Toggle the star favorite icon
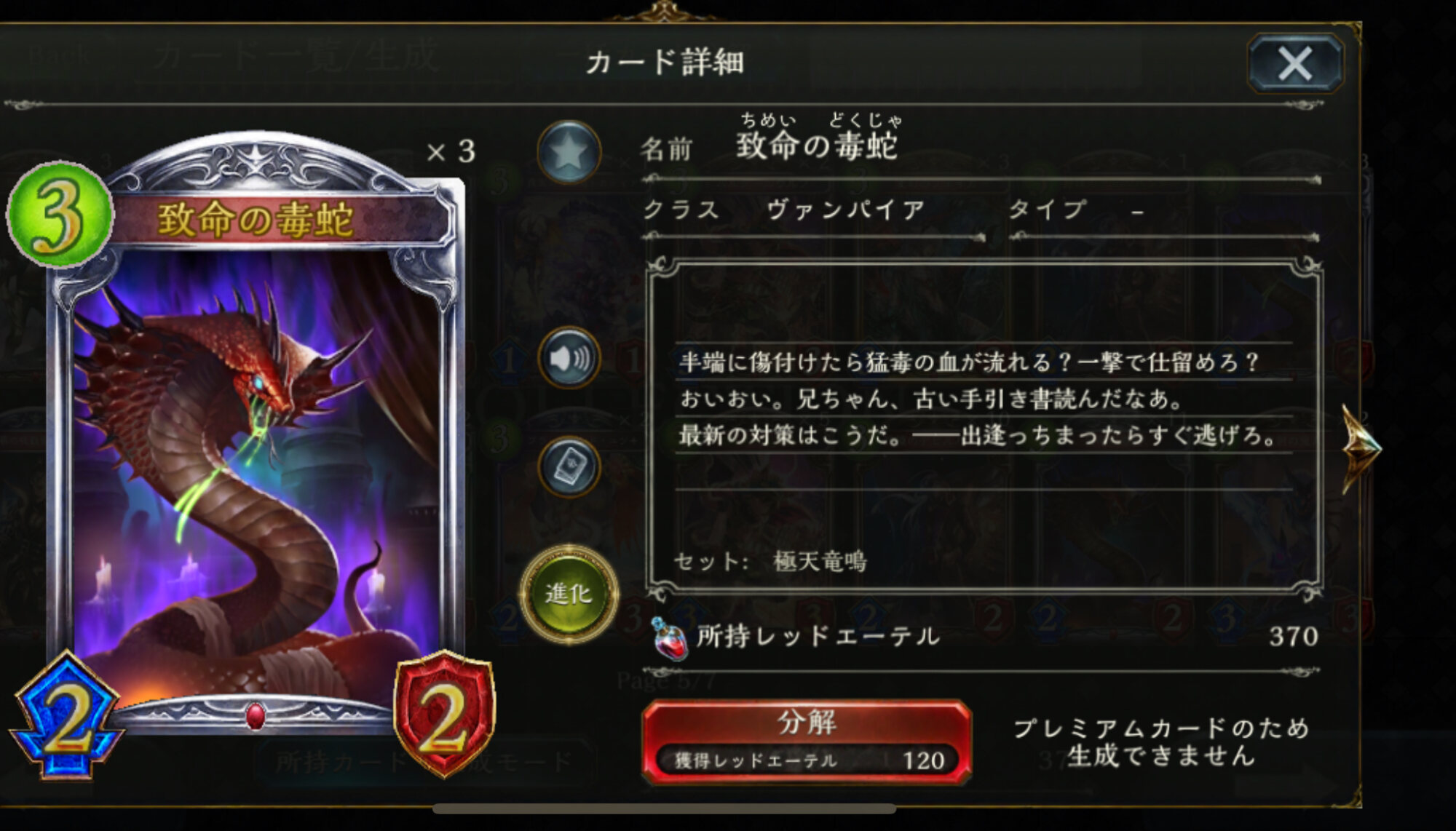 569,151
